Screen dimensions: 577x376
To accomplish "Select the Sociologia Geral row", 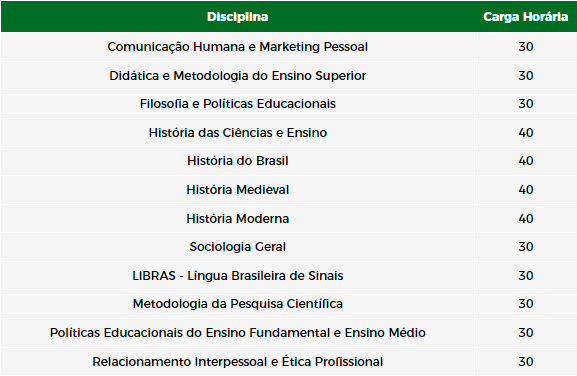I will [x=288, y=247].
